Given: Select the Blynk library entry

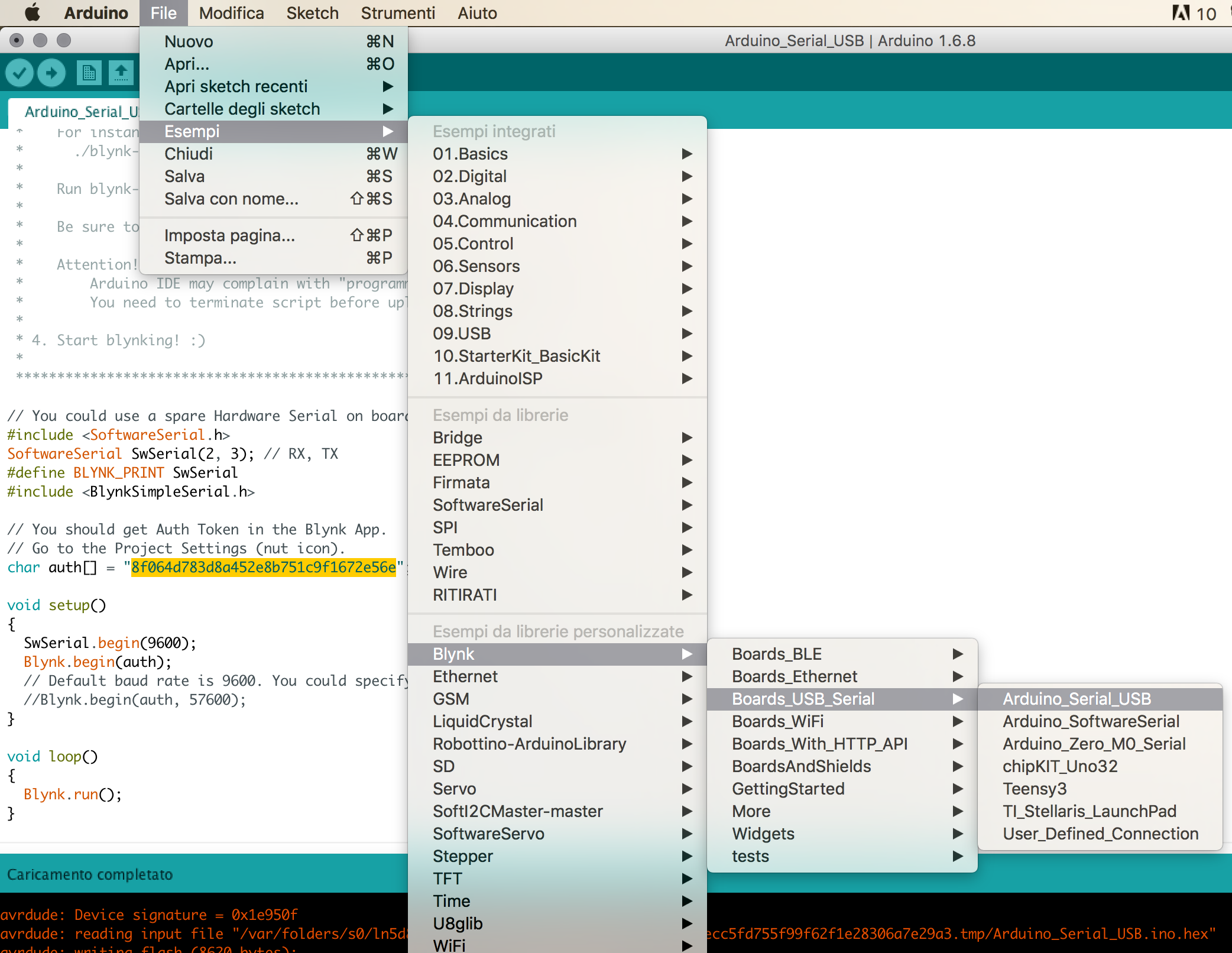Looking at the screenshot, I should pyautogui.click(x=557, y=654).
